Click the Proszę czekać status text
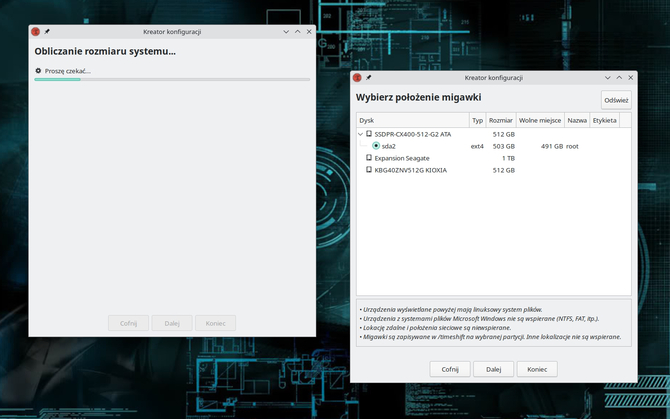The width and height of the screenshot is (670, 419). pyautogui.click(x=68, y=71)
